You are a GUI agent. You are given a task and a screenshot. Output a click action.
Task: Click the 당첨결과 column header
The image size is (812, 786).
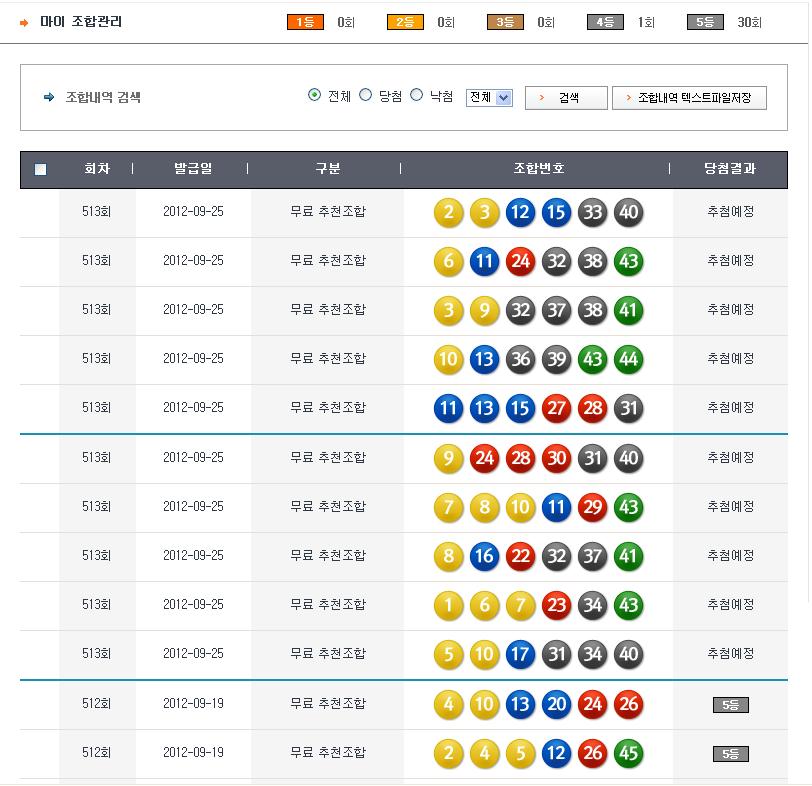point(730,169)
